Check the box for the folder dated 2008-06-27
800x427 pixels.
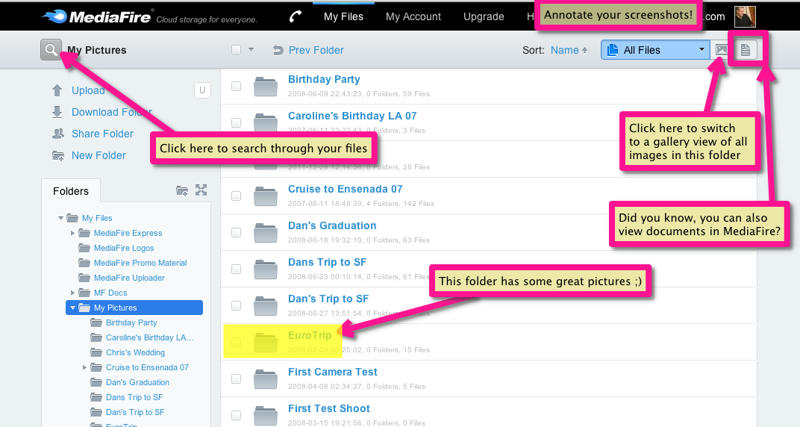[236, 306]
